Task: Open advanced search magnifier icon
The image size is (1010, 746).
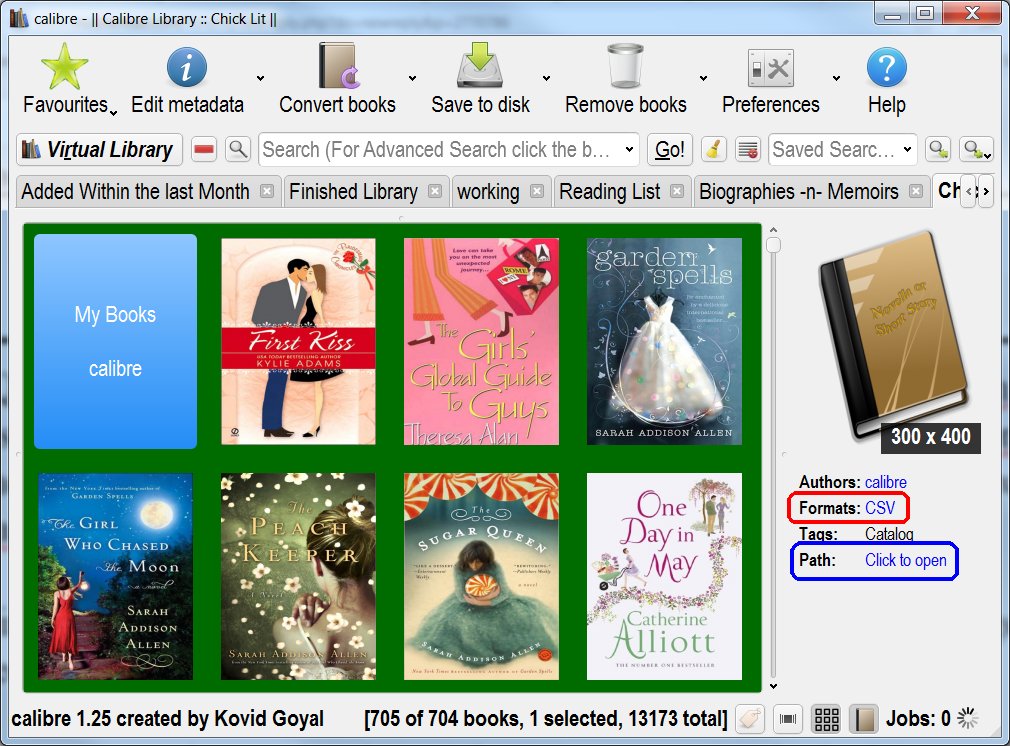Action: click(x=238, y=149)
